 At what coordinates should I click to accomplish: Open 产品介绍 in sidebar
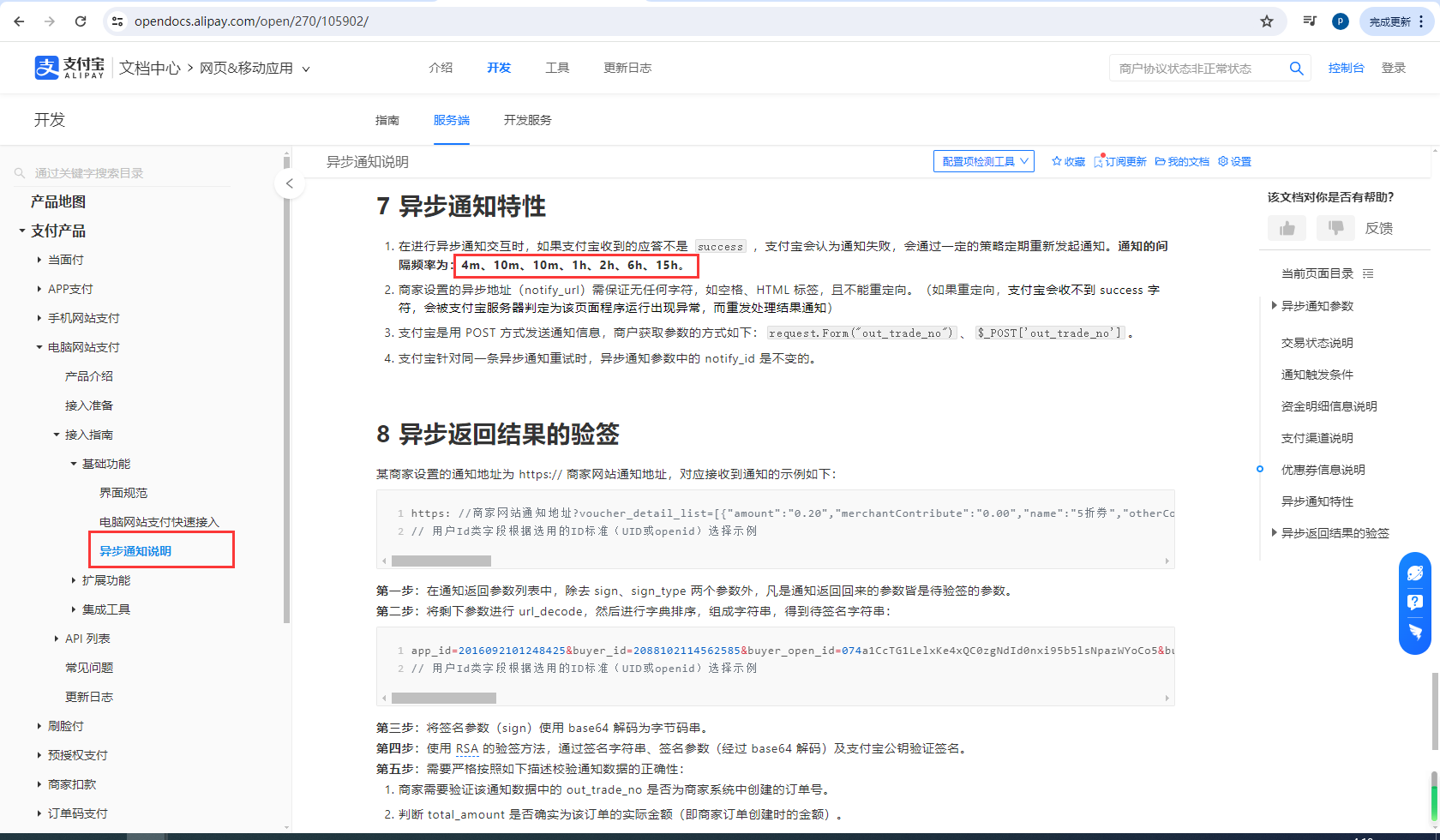pyautogui.click(x=89, y=376)
